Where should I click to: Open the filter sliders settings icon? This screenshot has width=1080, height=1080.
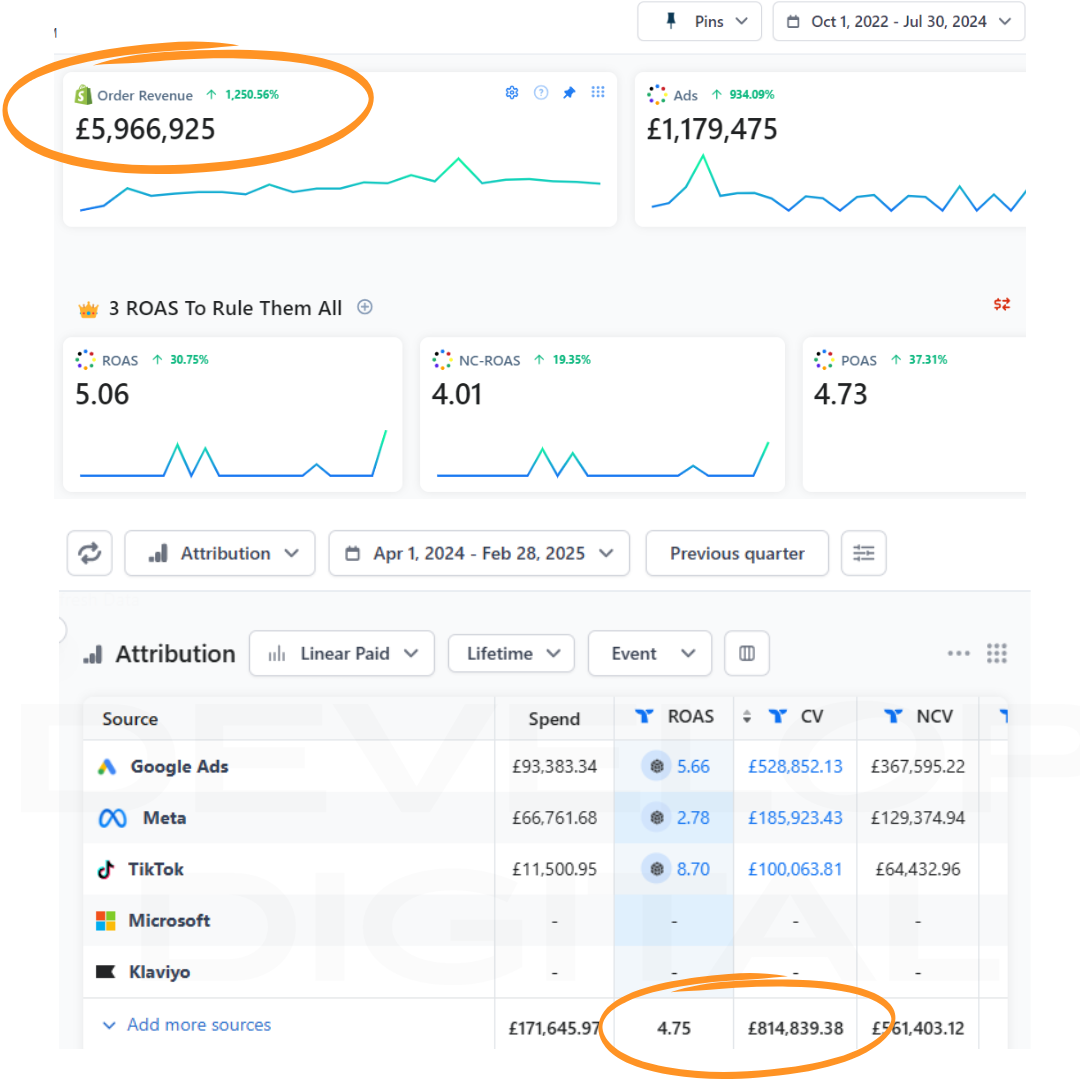[863, 553]
